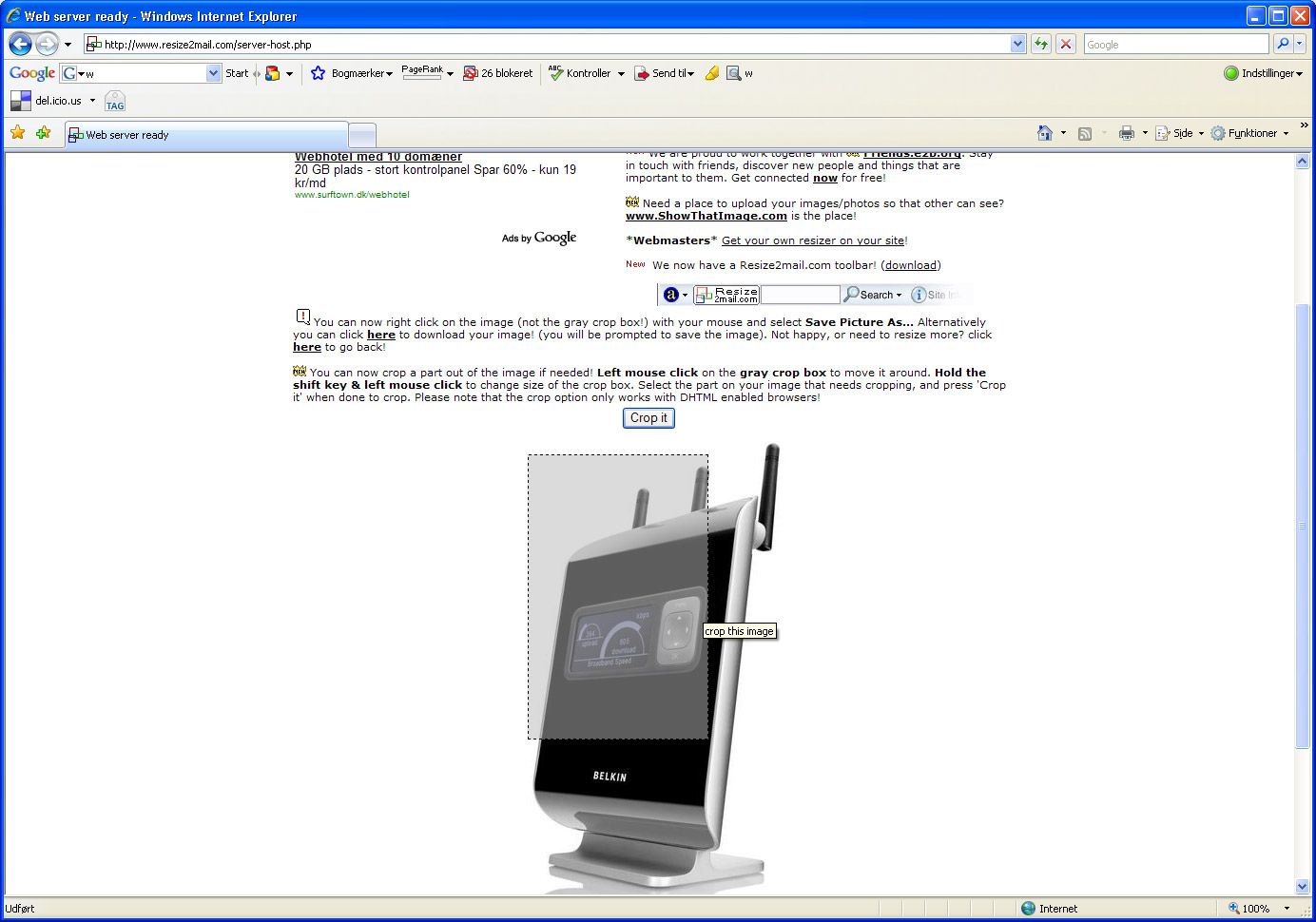Select the 'Web server ready' tab
This screenshot has width=1316, height=922.
click(x=206, y=135)
